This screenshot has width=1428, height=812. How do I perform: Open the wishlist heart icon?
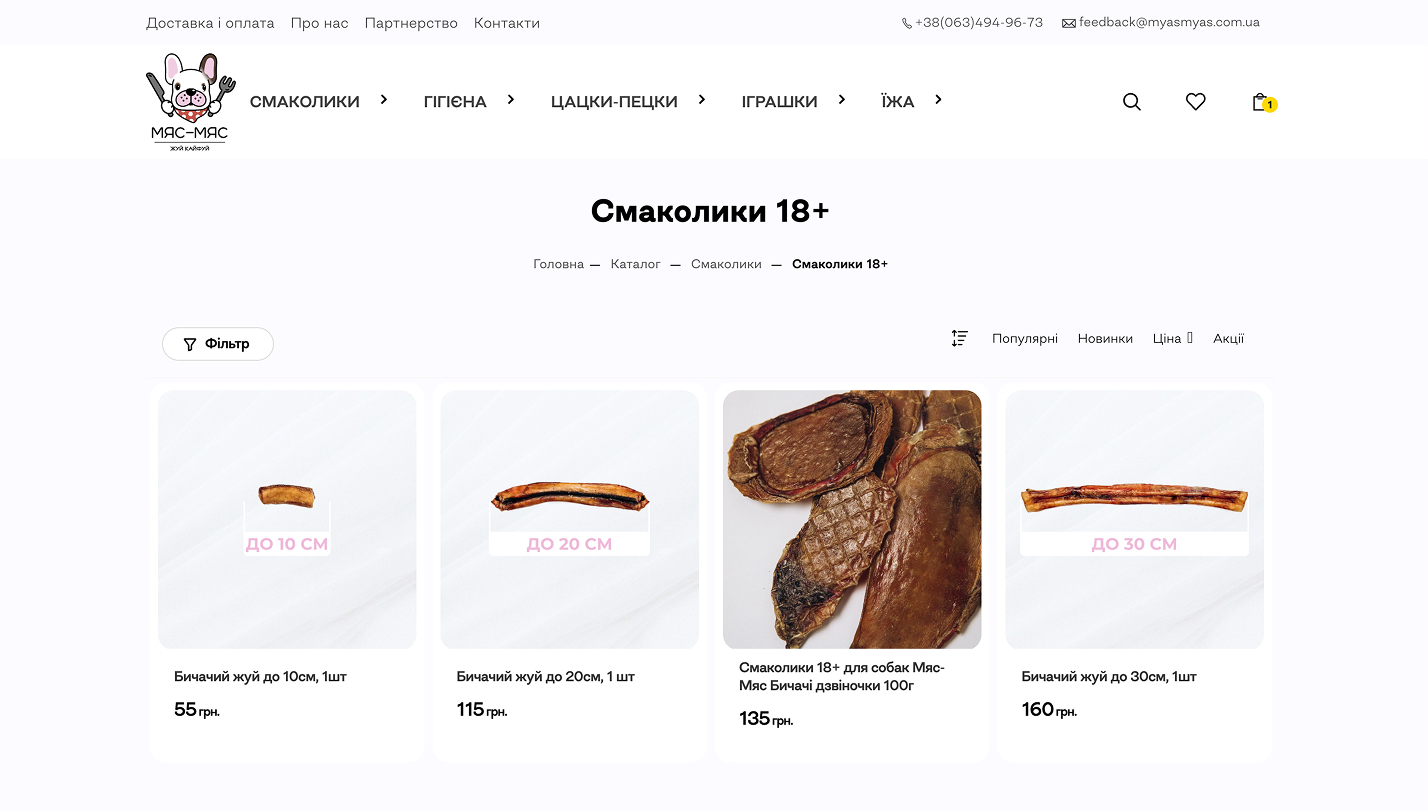point(1196,101)
